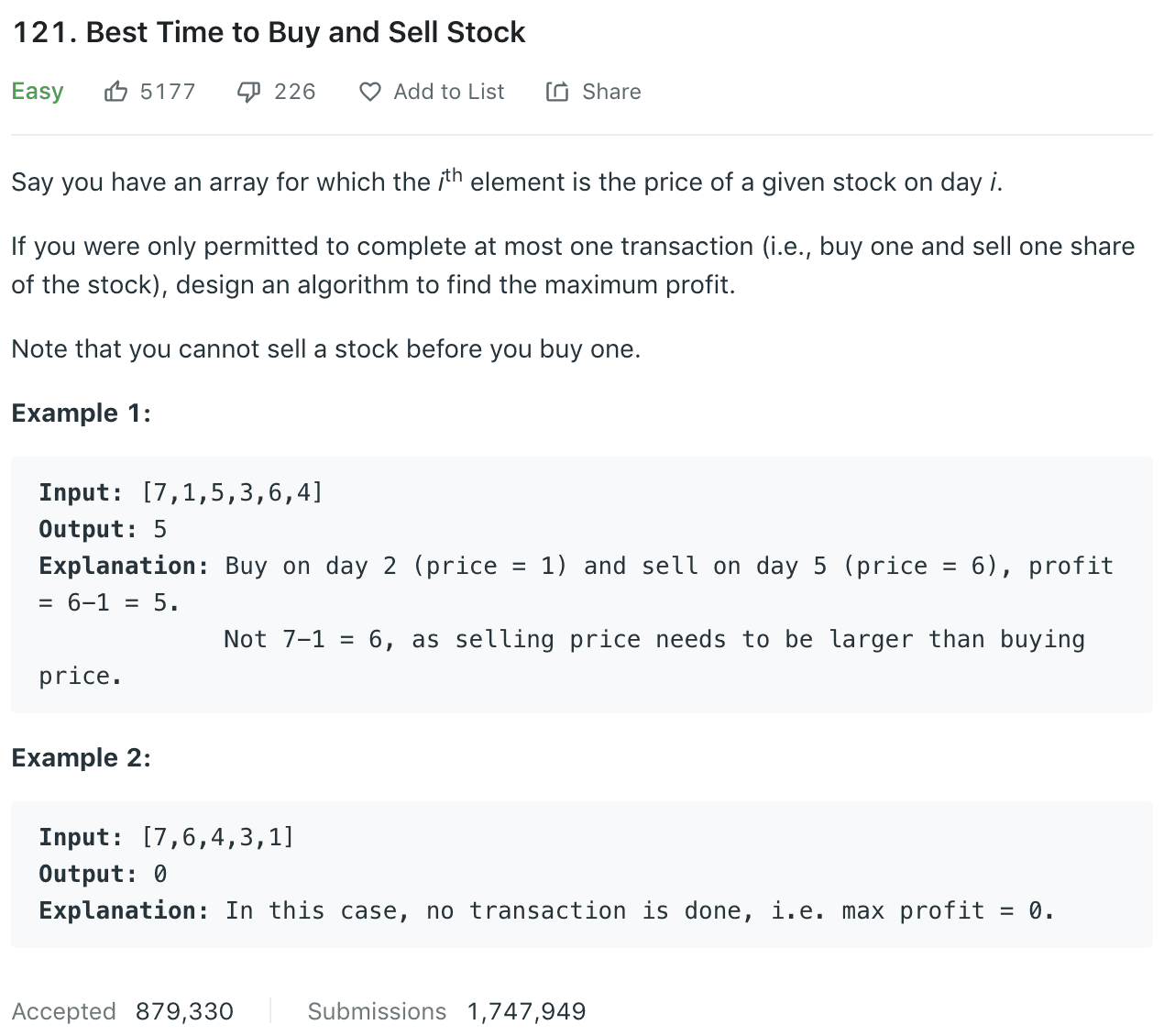Click the 'Say you have an array' paragraph
This screenshot has height=1036, width=1164.
point(507,182)
